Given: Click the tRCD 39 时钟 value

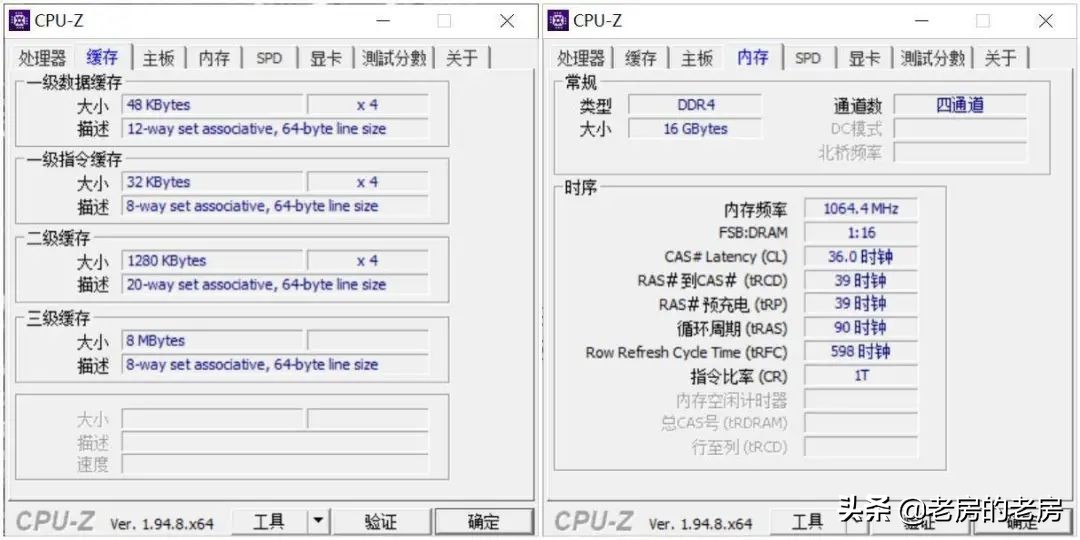Looking at the screenshot, I should pyautogui.click(x=860, y=280).
